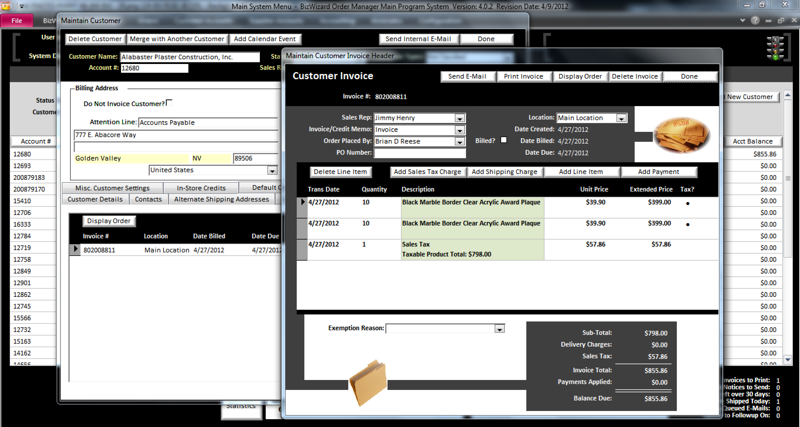Image resolution: width=800 pixels, height=427 pixels.
Task: Click the Merge with Another Customer button
Action: coord(176,39)
